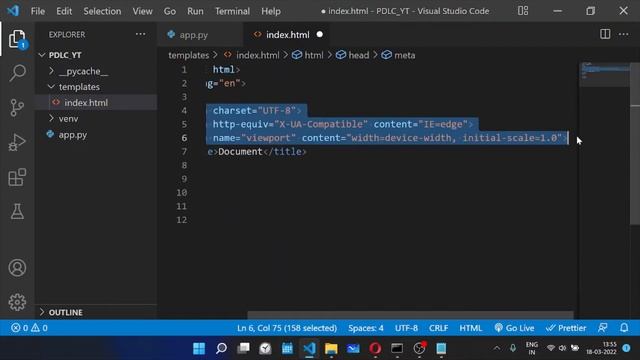Open the Edit menu
Screen dimensions: 640x360
click(x=64, y=11)
